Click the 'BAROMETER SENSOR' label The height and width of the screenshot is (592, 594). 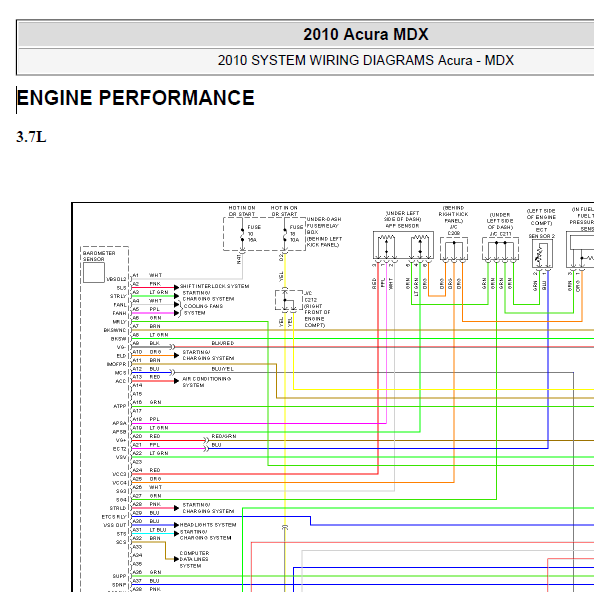pos(98,256)
